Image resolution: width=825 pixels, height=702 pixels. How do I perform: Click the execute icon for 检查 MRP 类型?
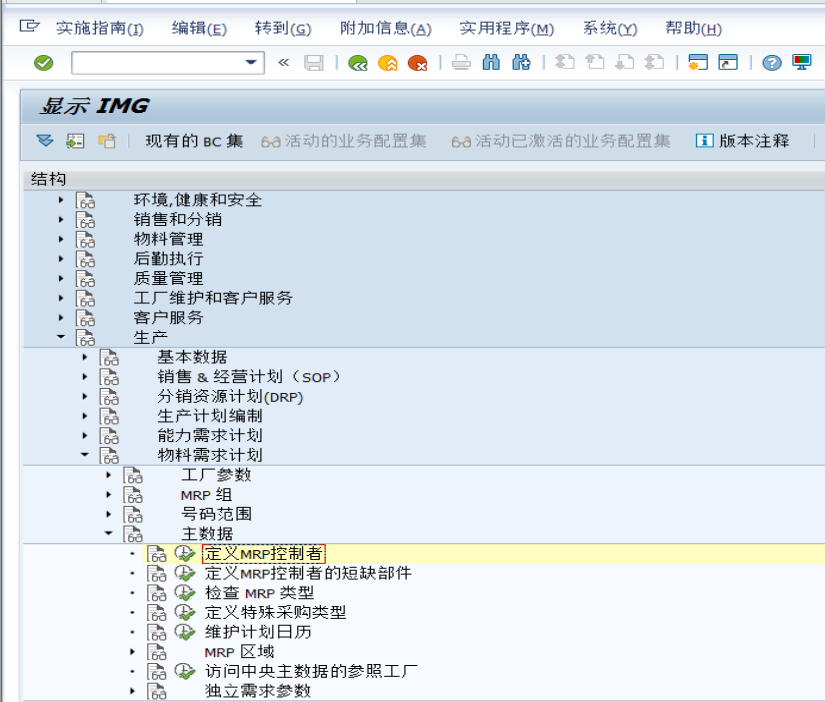(x=185, y=593)
